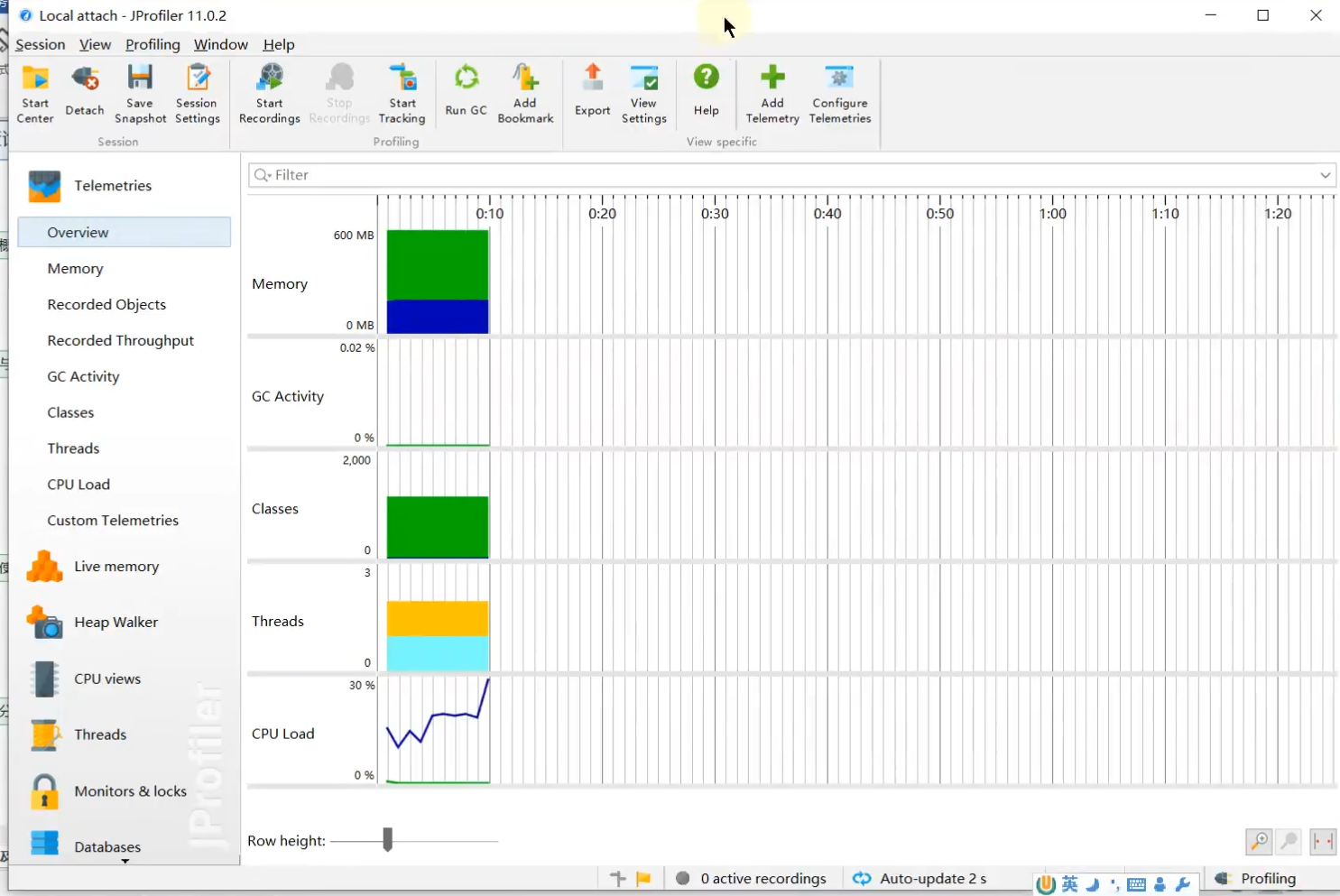Expand the Filter dropdown arrow
1340x896 pixels.
(1326, 175)
